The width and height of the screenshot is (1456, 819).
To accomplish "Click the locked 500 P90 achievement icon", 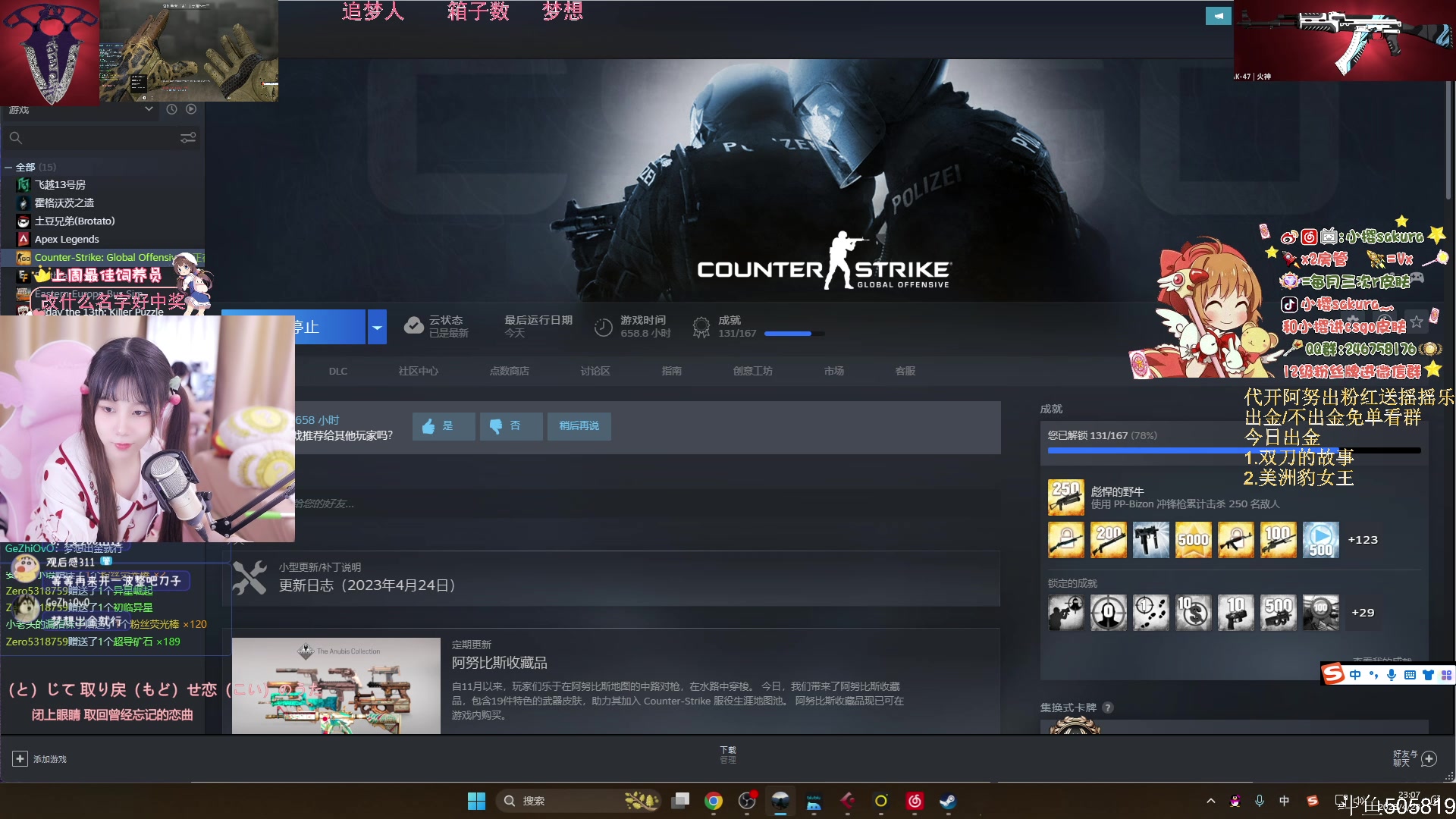I will coord(1278,613).
